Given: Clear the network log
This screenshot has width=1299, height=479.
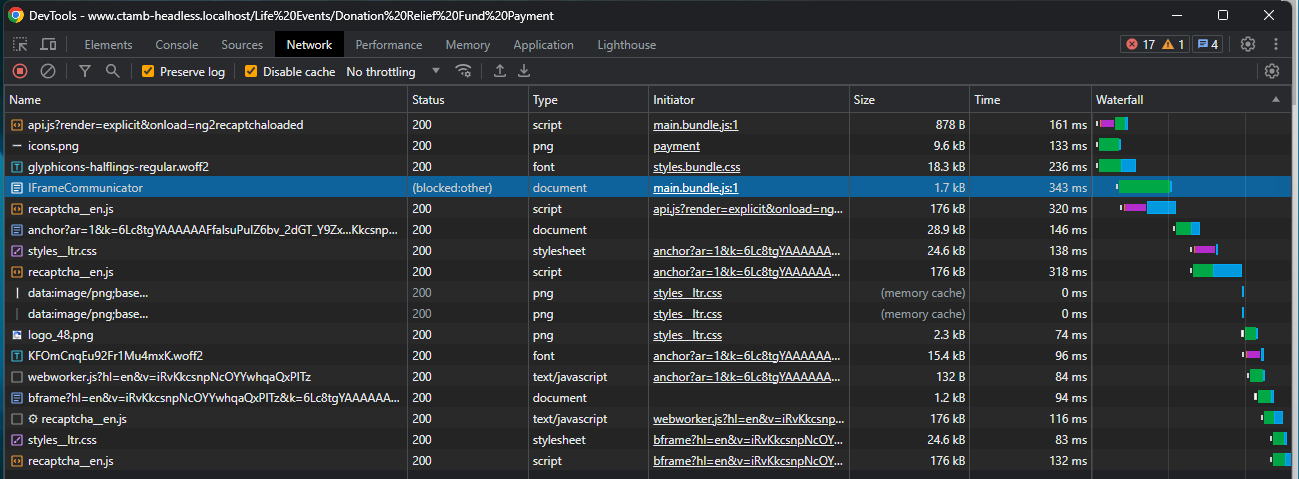Looking at the screenshot, I should click(47, 71).
